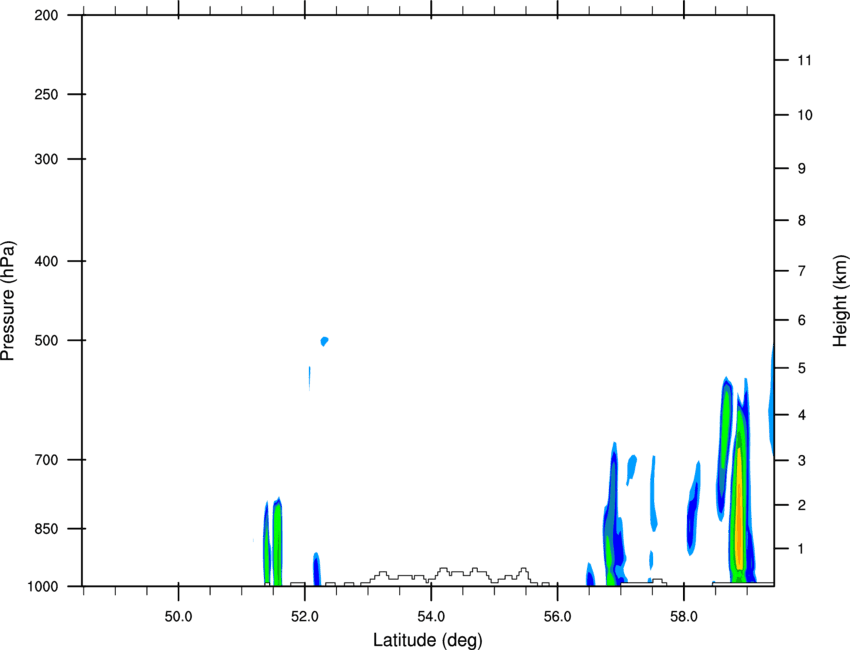The width and height of the screenshot is (850, 650).
Task: Click latitude tick label 56.0
Action: (x=558, y=617)
